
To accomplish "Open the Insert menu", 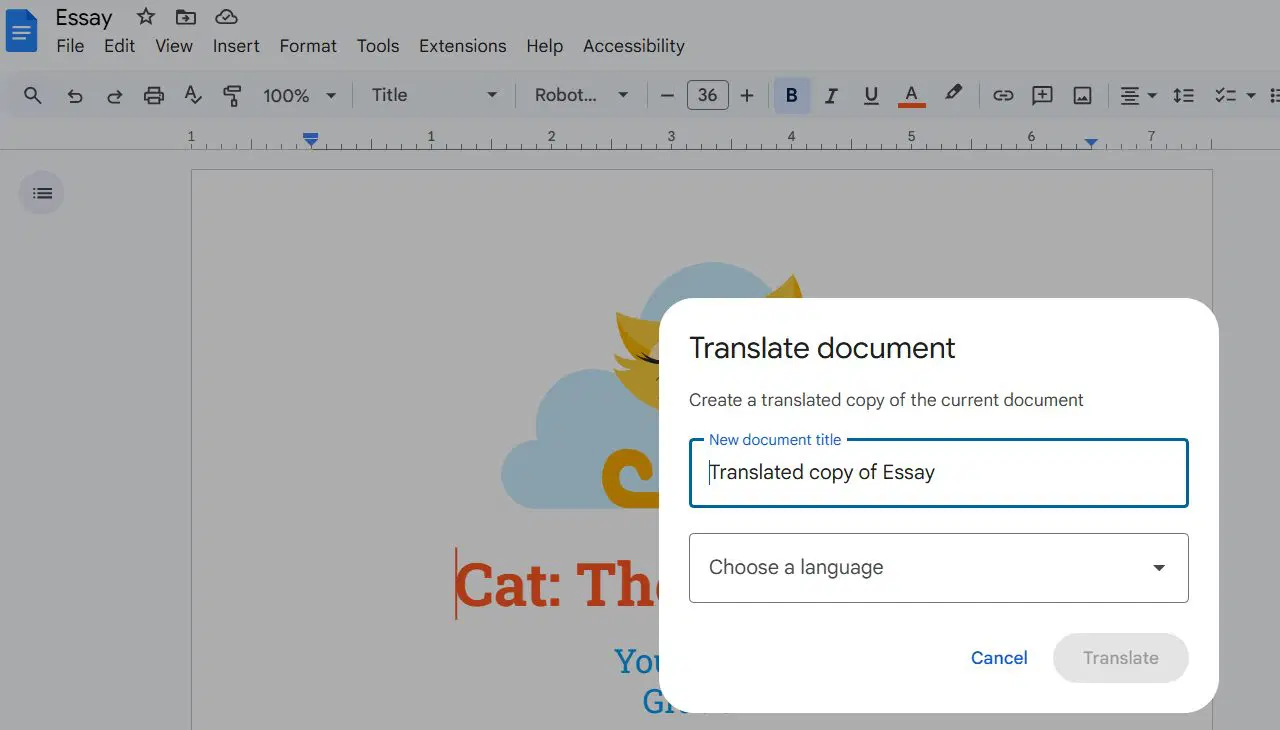I will point(236,46).
